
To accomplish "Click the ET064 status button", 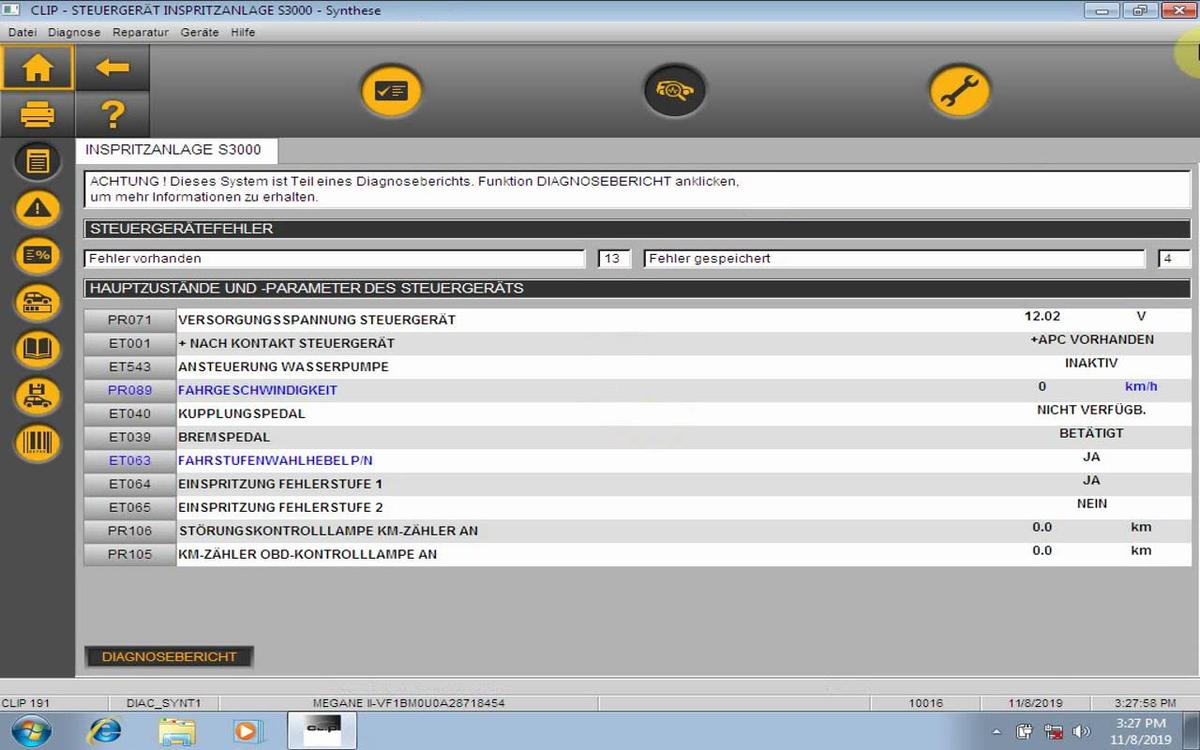I will click(x=130, y=484).
